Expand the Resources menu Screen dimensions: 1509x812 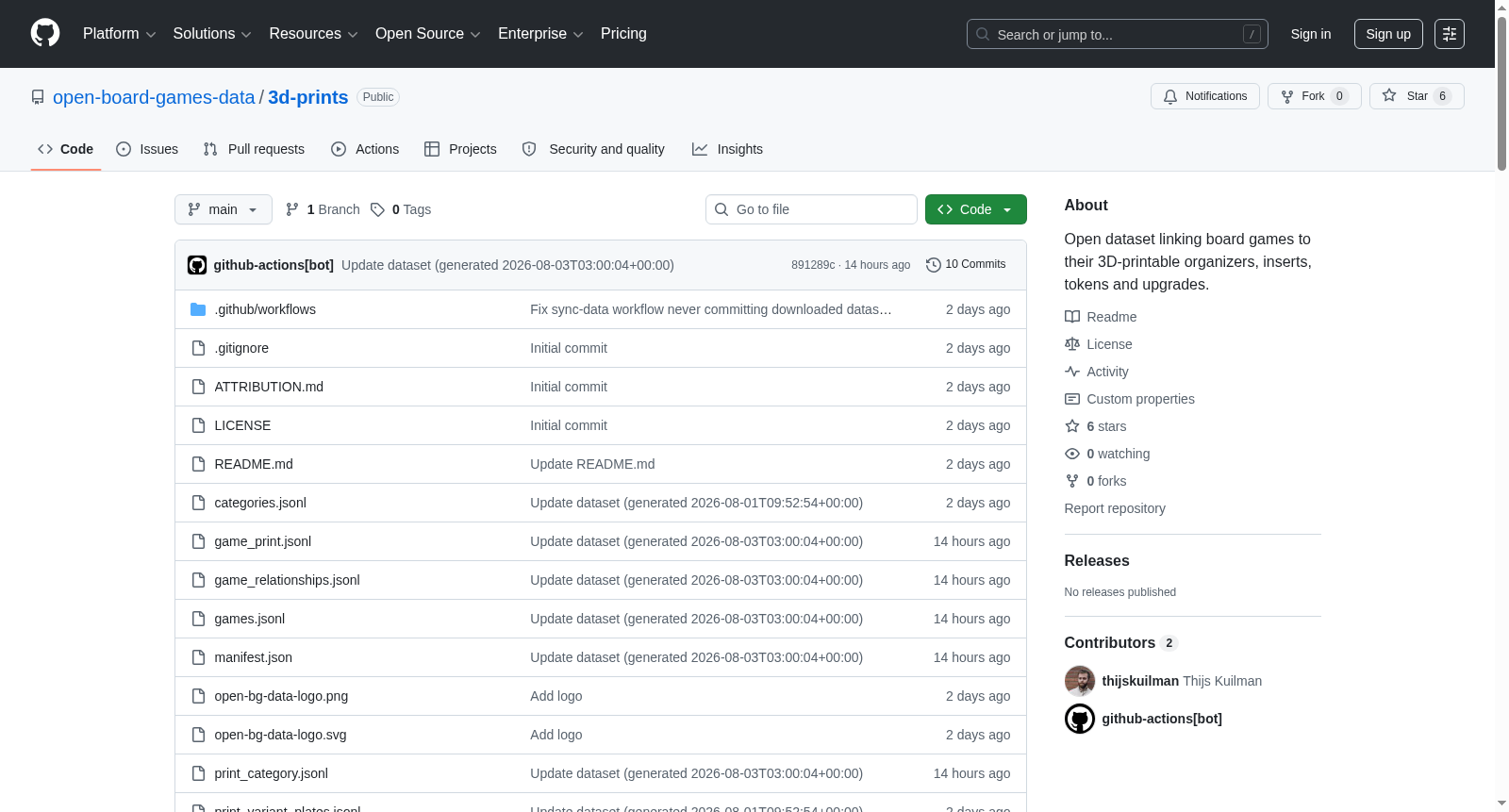point(314,34)
